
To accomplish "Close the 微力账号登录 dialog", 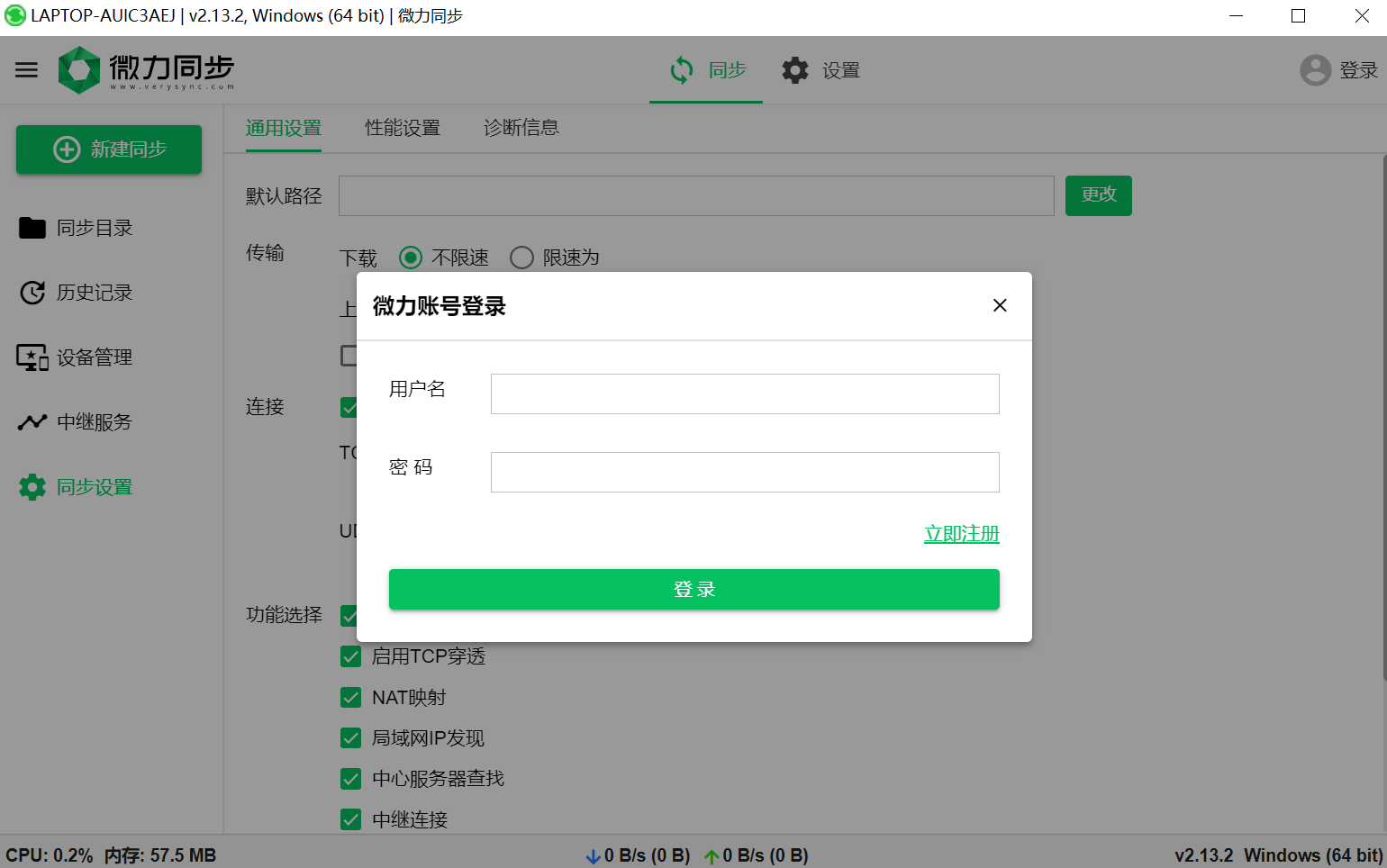I will coord(999,306).
